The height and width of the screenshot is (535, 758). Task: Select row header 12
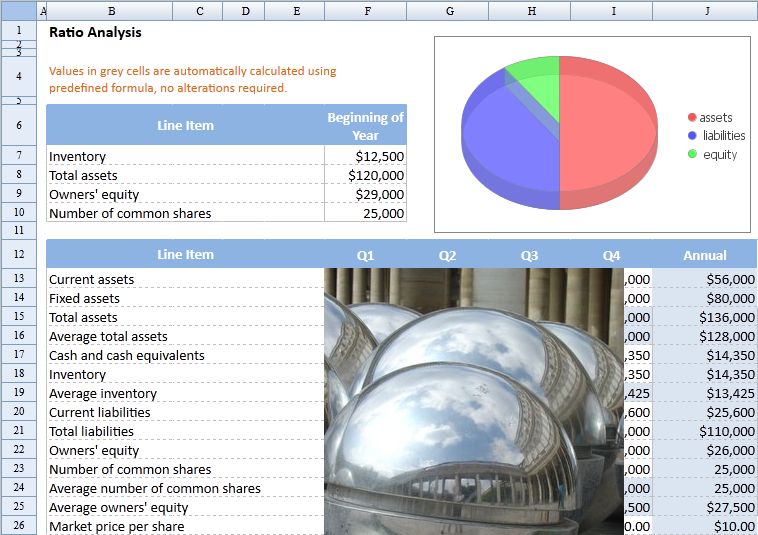tap(19, 254)
